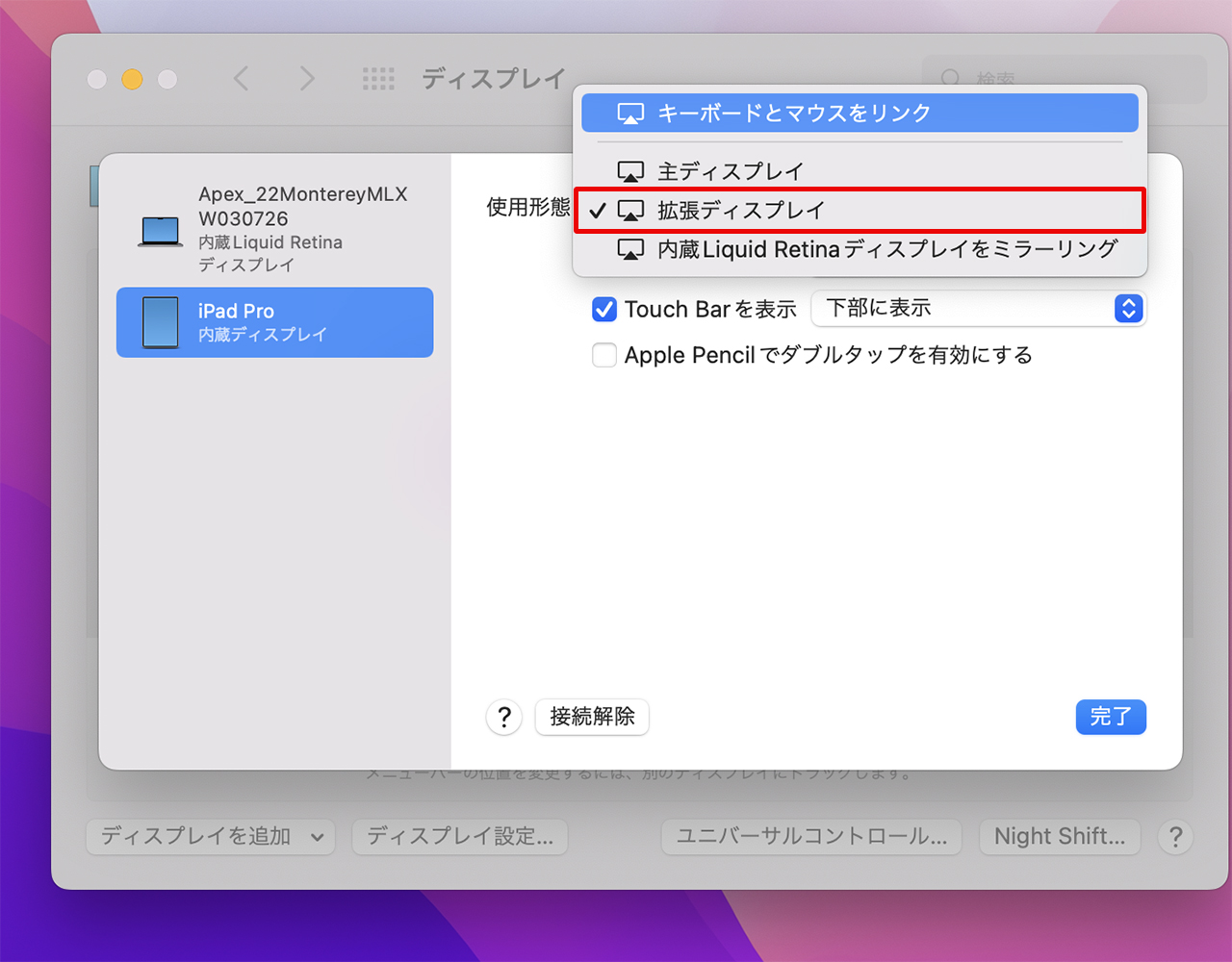Choose キーボードとマウスをリンク in the popup menu
The image size is (1232, 962).
pyautogui.click(x=860, y=114)
